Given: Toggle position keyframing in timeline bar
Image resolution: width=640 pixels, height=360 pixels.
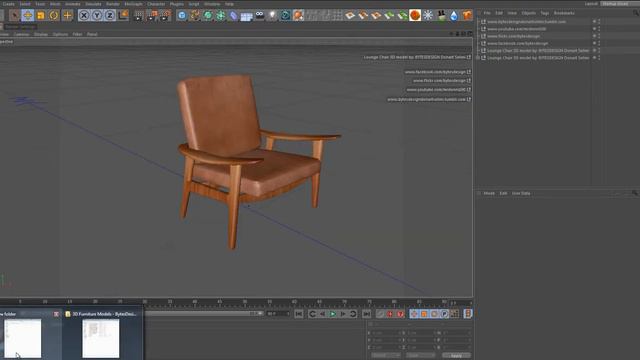Looking at the screenshot, I should pos(414,313).
